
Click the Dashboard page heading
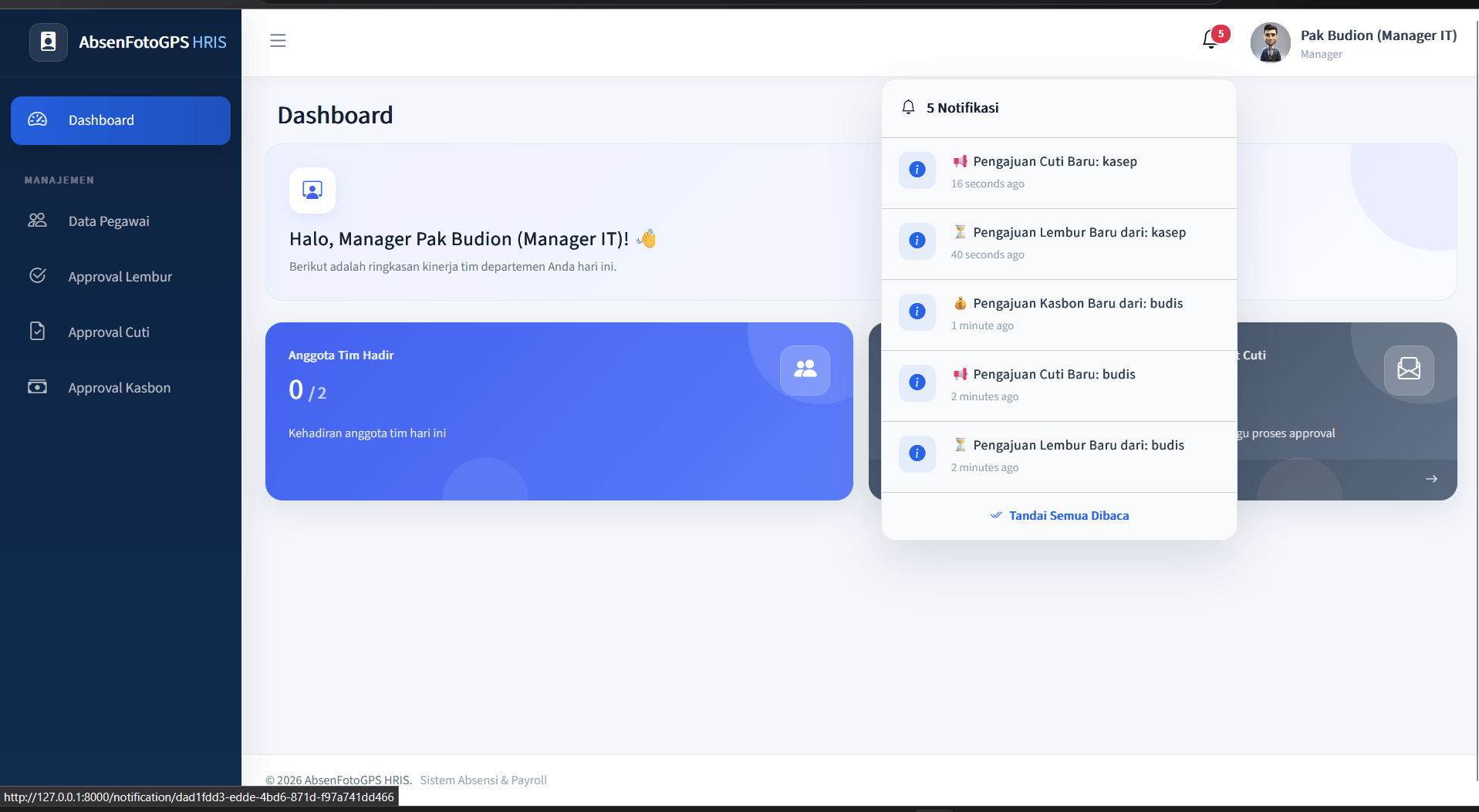point(335,115)
